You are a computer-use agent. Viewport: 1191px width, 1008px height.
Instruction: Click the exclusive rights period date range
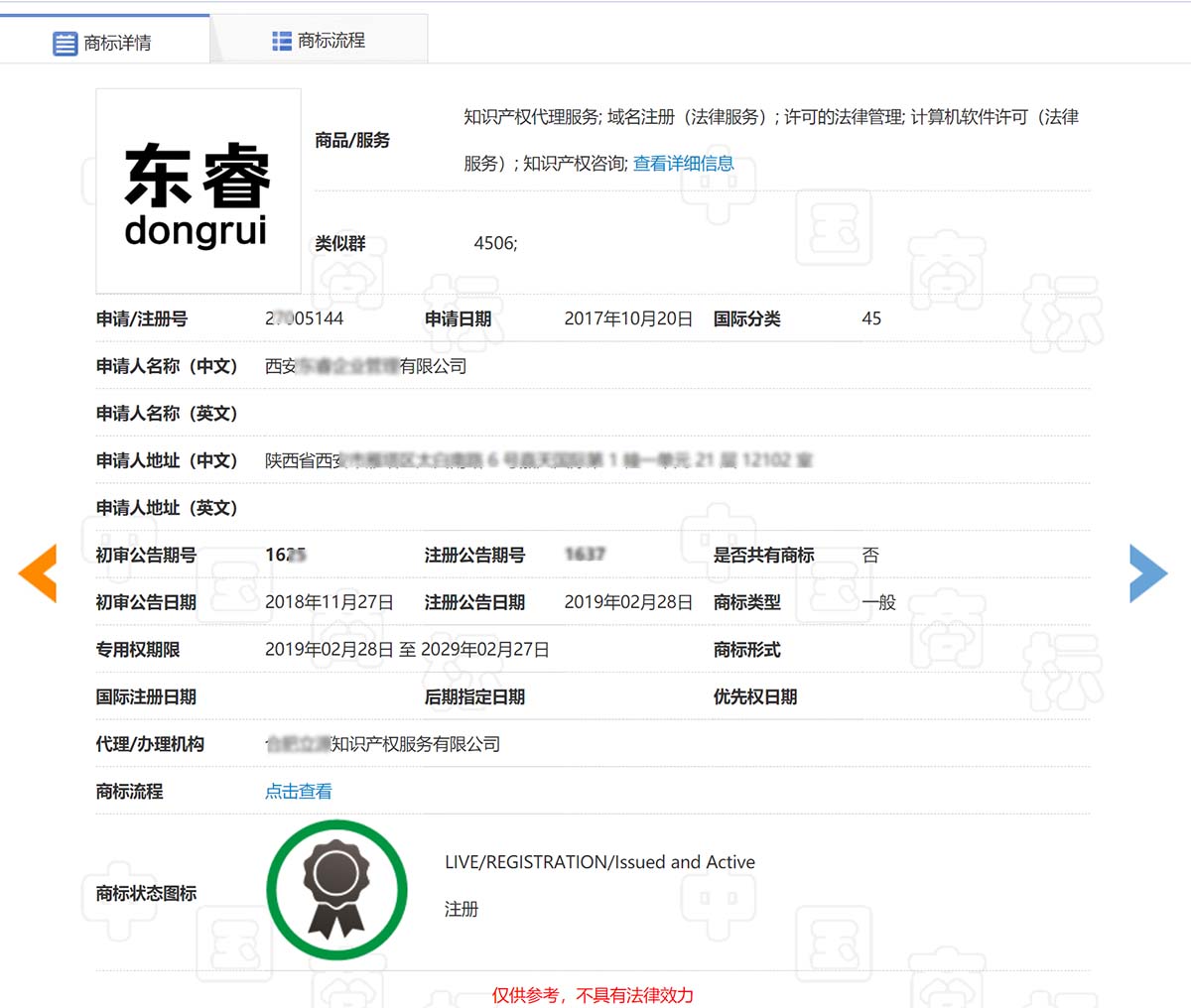(x=407, y=650)
